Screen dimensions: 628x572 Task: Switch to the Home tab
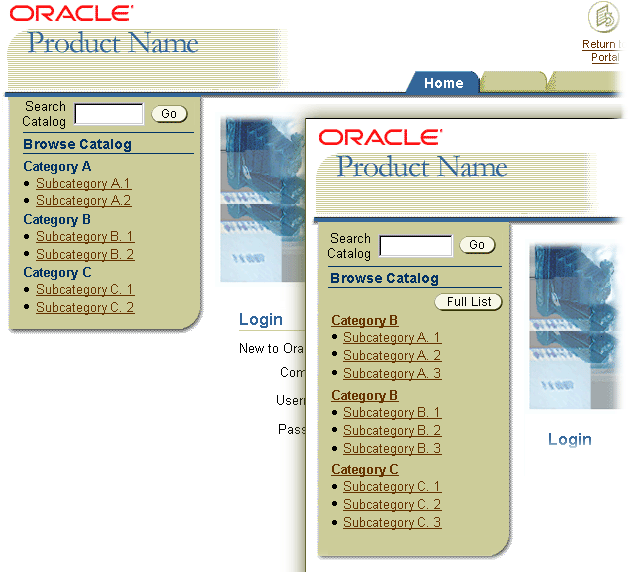tap(443, 83)
